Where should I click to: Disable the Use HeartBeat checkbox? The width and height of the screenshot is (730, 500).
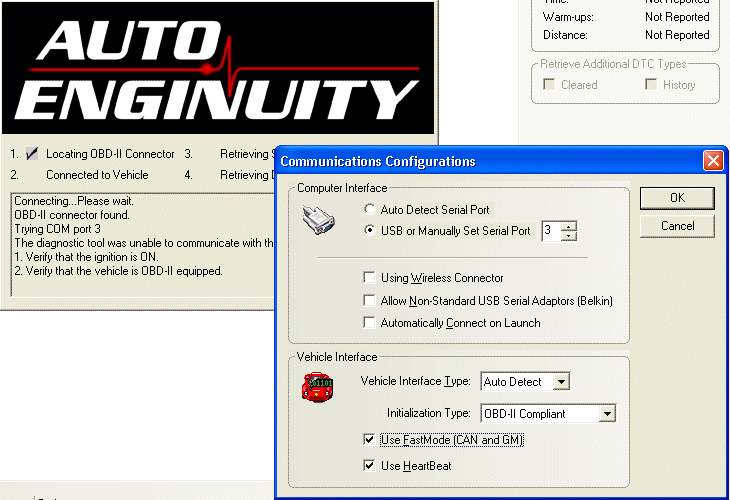click(x=371, y=465)
